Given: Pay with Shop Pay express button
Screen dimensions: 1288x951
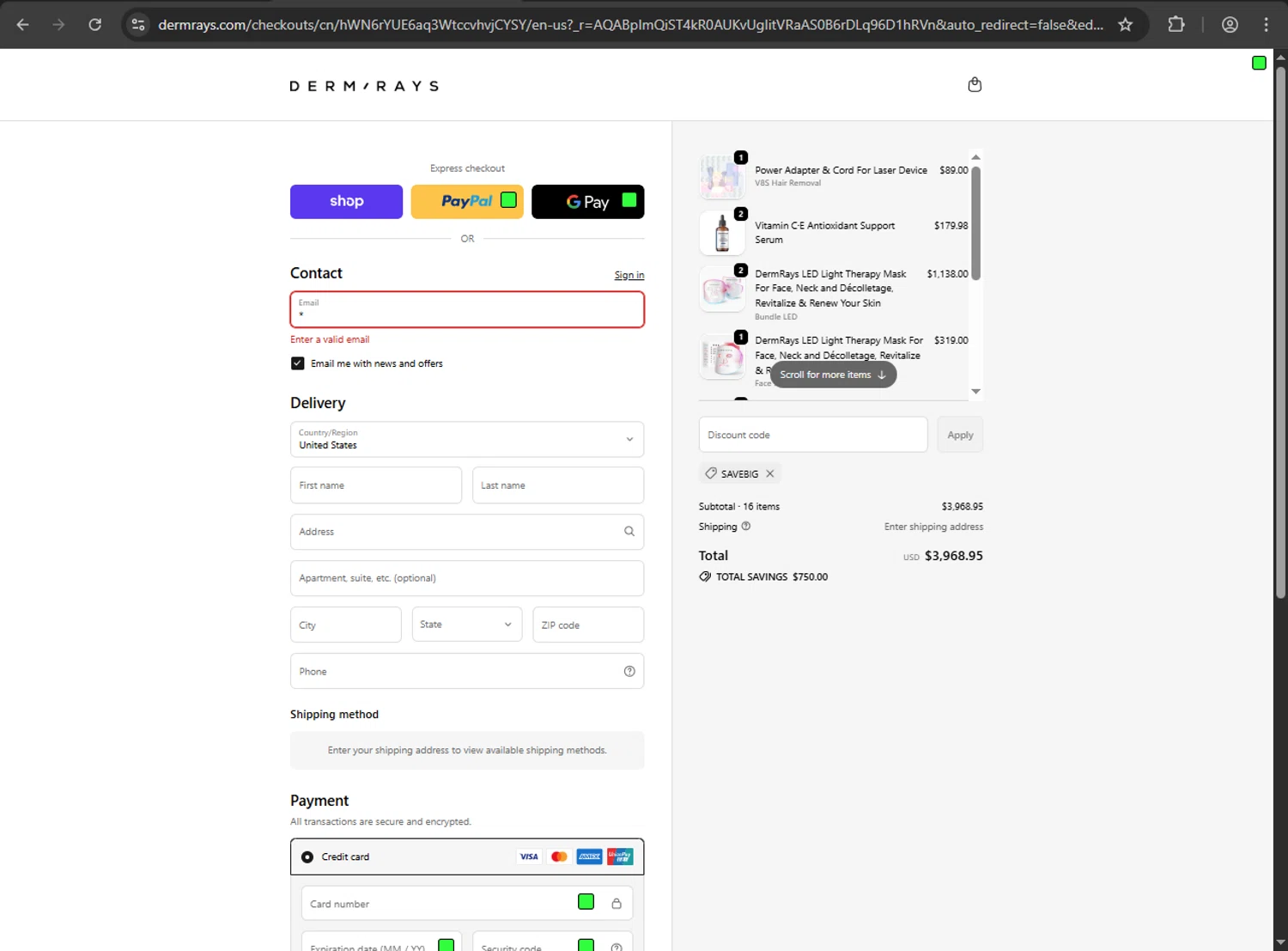Looking at the screenshot, I should tap(346, 201).
